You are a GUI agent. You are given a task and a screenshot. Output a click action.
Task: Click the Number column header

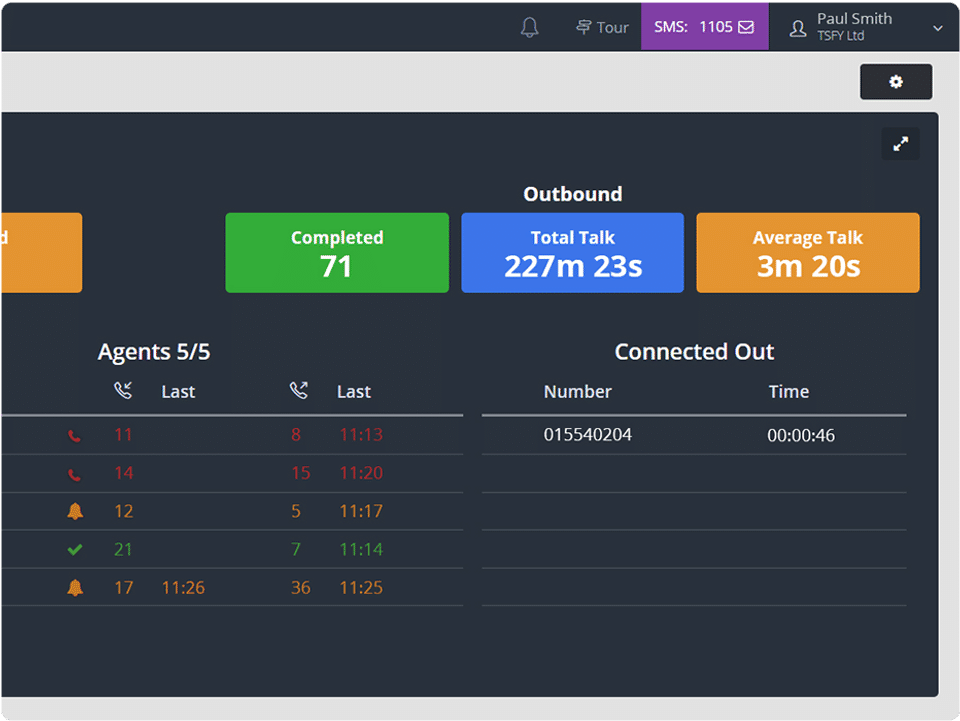click(x=577, y=392)
